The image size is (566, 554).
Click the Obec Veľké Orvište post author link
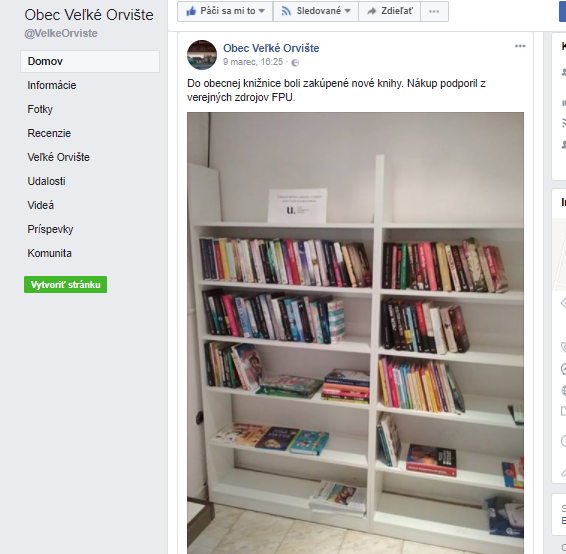coord(271,48)
